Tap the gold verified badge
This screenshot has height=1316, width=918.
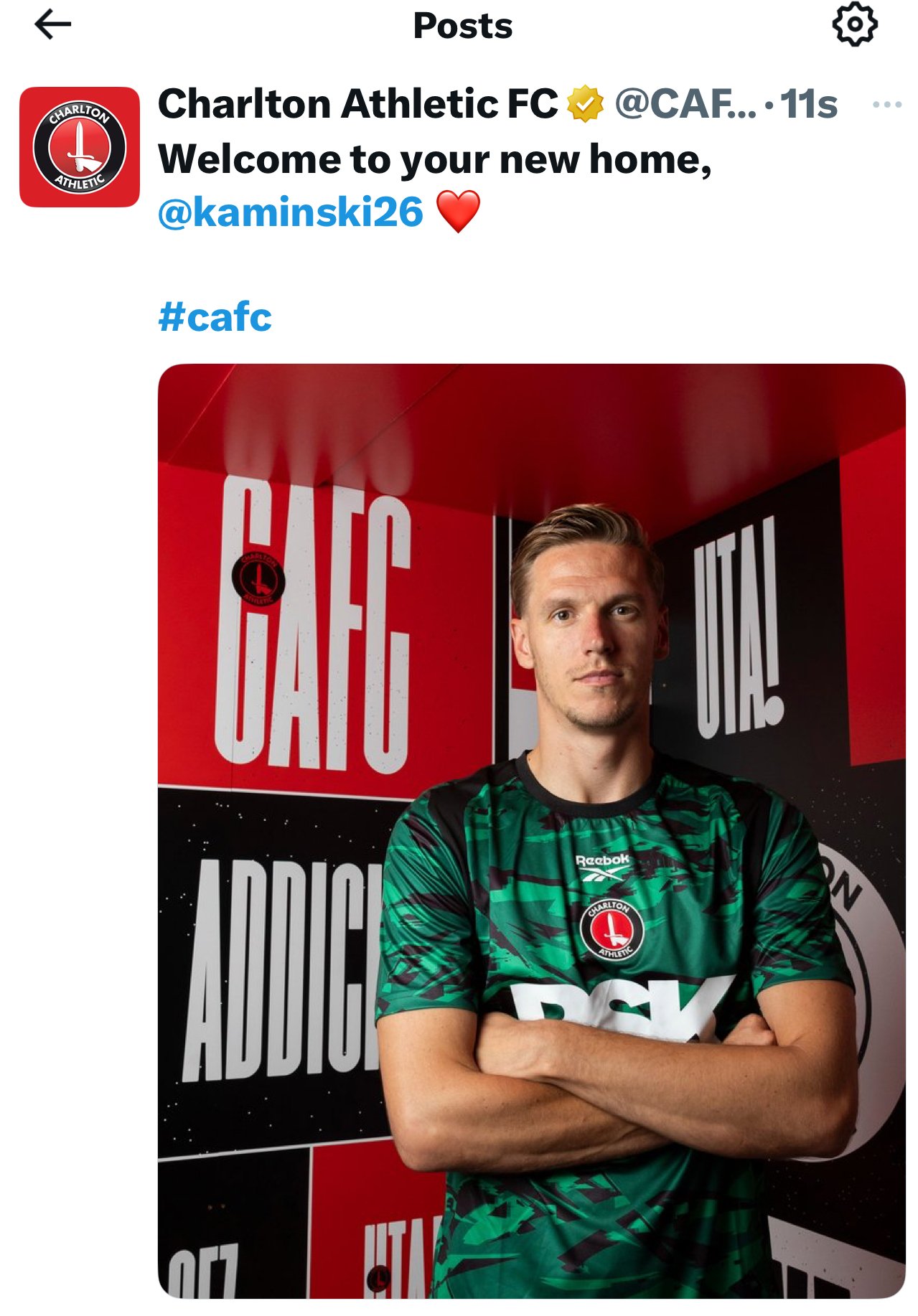click(586, 105)
